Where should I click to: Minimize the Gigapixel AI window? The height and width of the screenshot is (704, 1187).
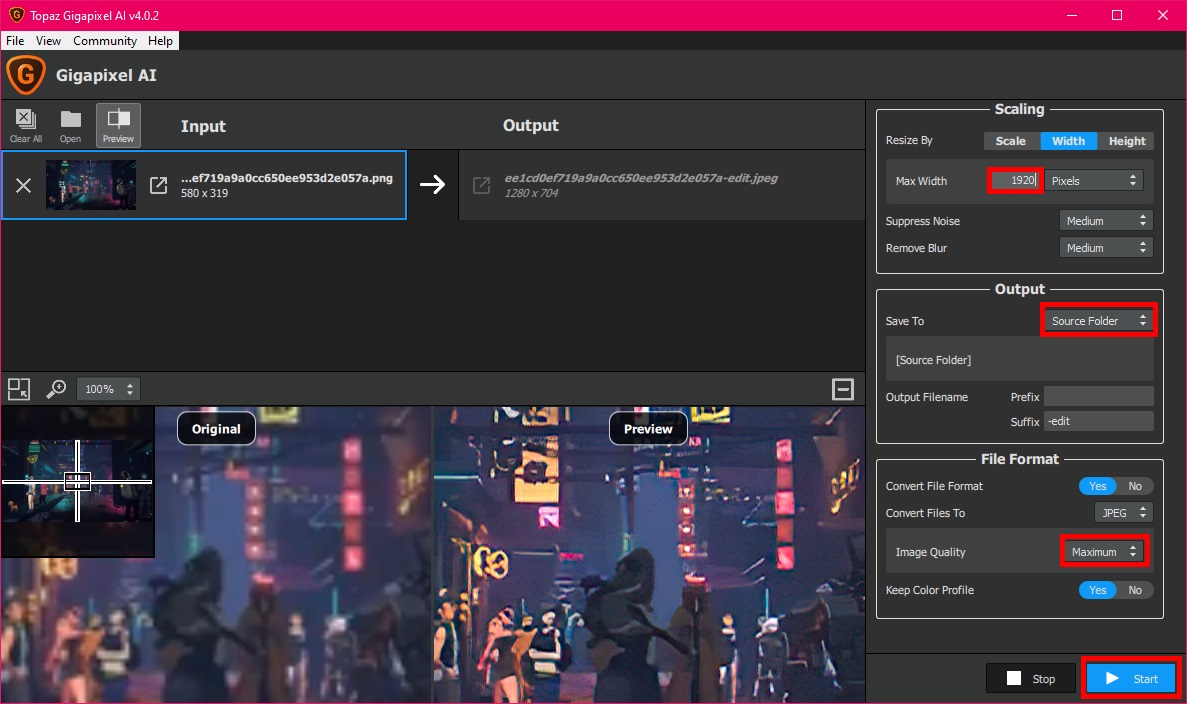coord(1071,15)
